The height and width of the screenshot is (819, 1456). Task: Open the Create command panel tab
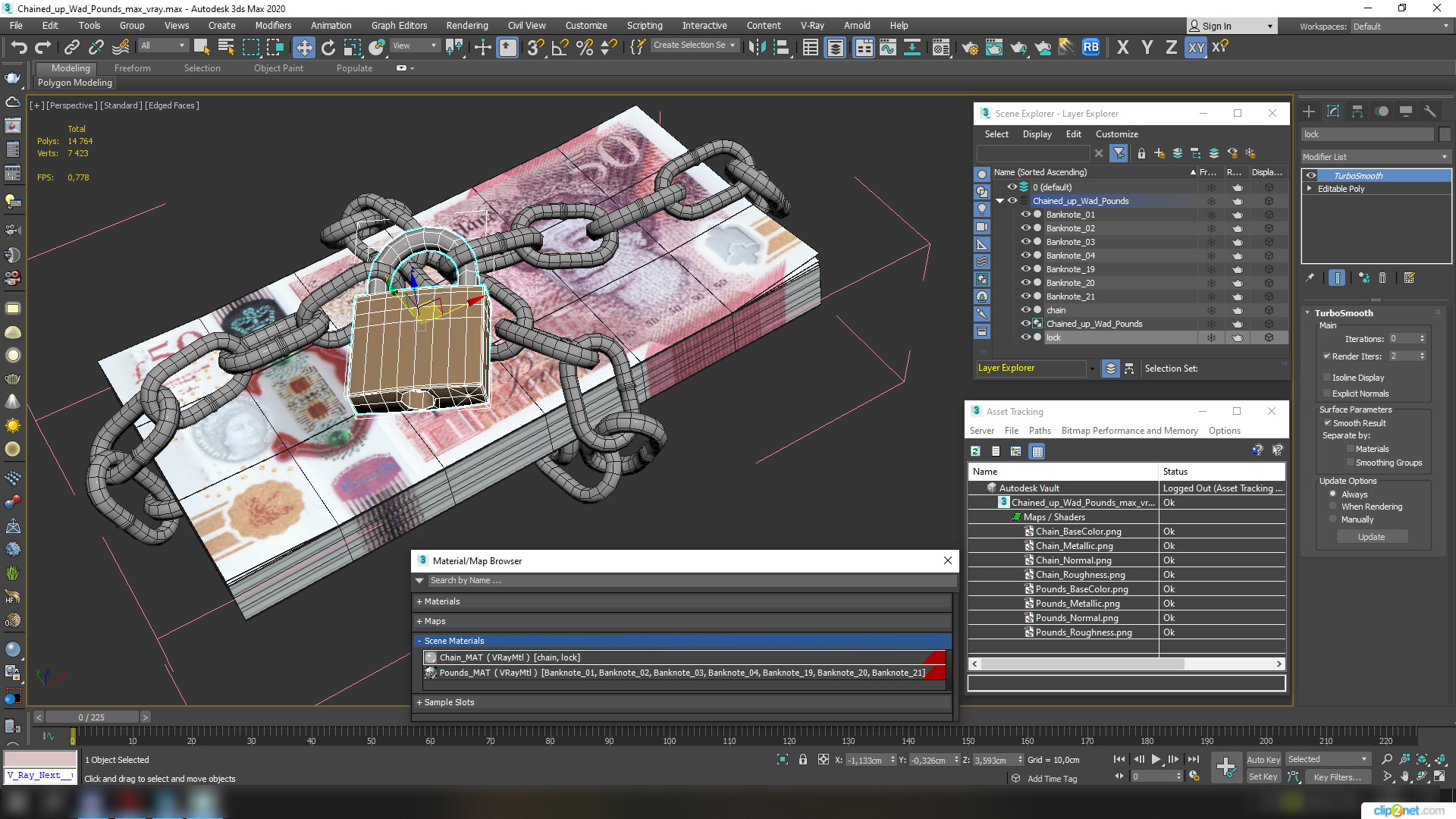pos(1309,111)
